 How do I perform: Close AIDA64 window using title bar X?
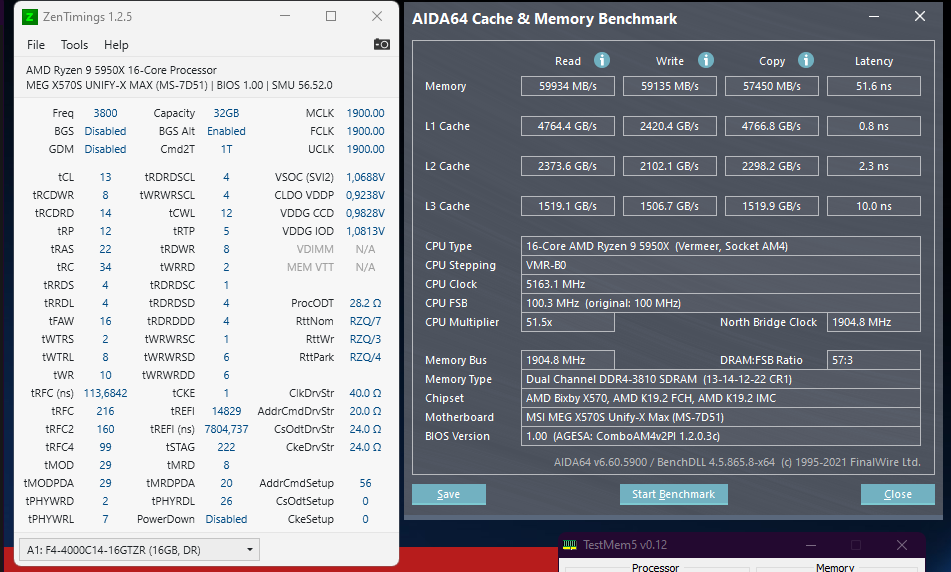[920, 17]
